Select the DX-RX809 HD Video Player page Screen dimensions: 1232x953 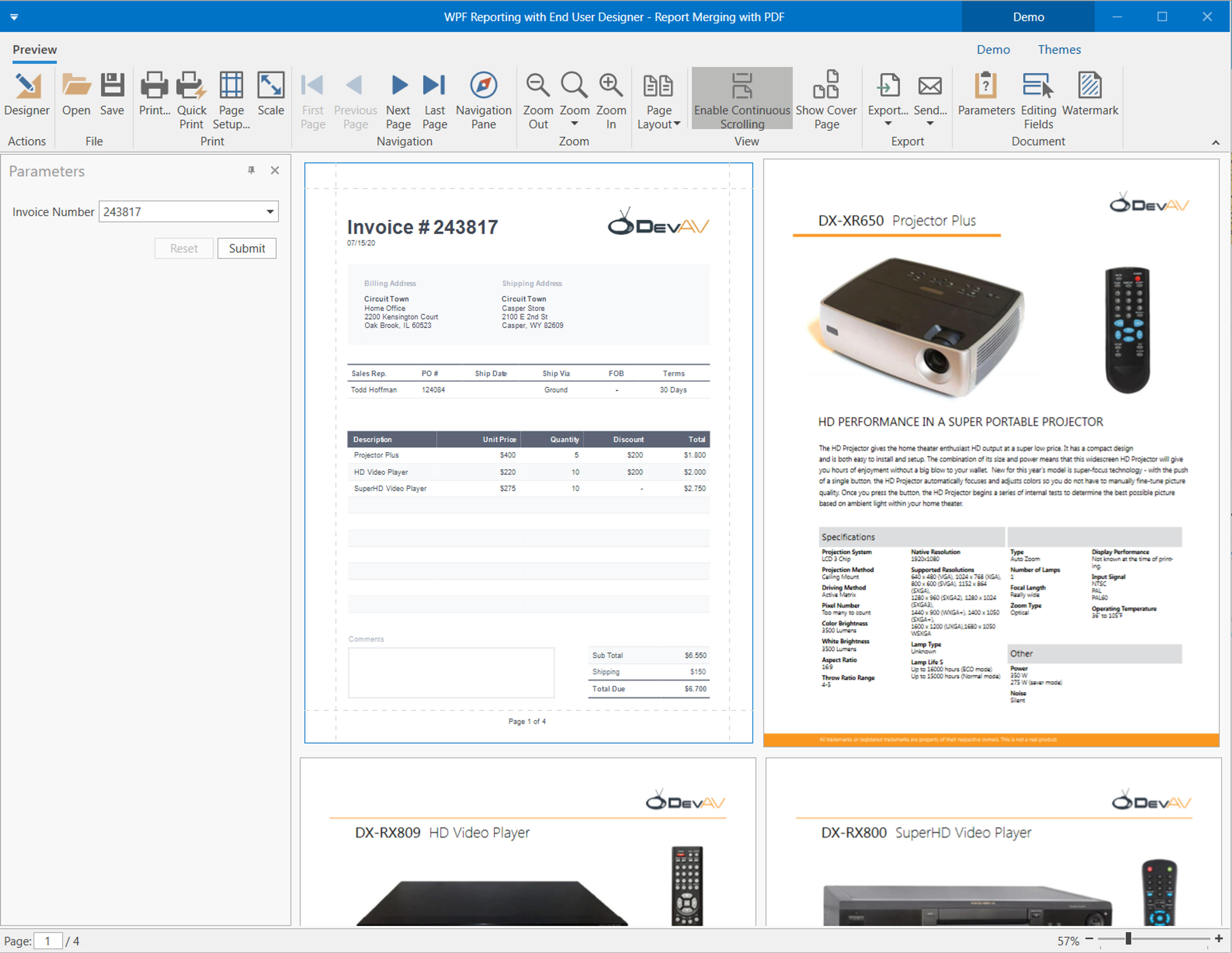527,841
